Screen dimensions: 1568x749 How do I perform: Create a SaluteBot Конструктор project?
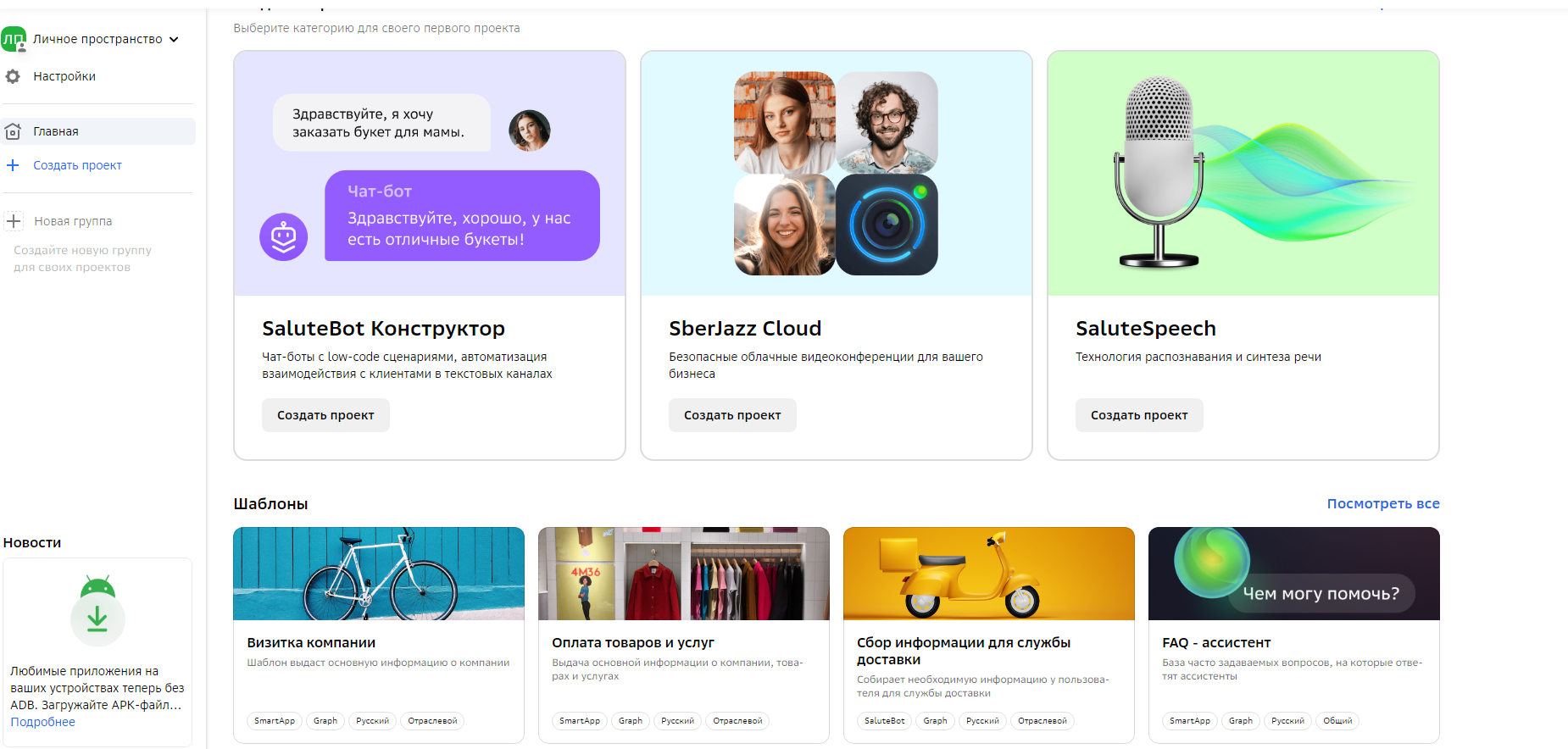[325, 415]
